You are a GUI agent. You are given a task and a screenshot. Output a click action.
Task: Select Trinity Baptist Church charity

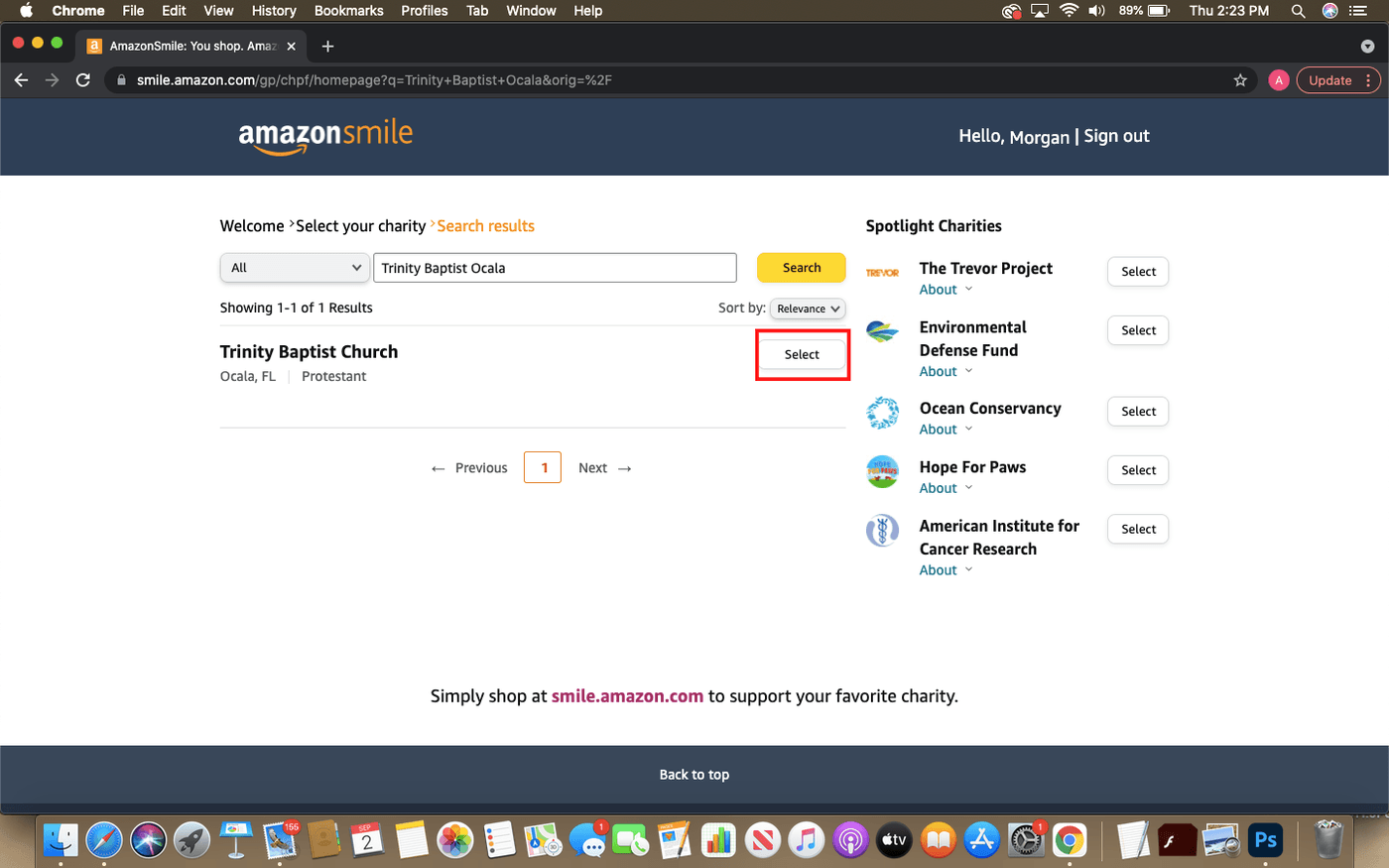(802, 354)
